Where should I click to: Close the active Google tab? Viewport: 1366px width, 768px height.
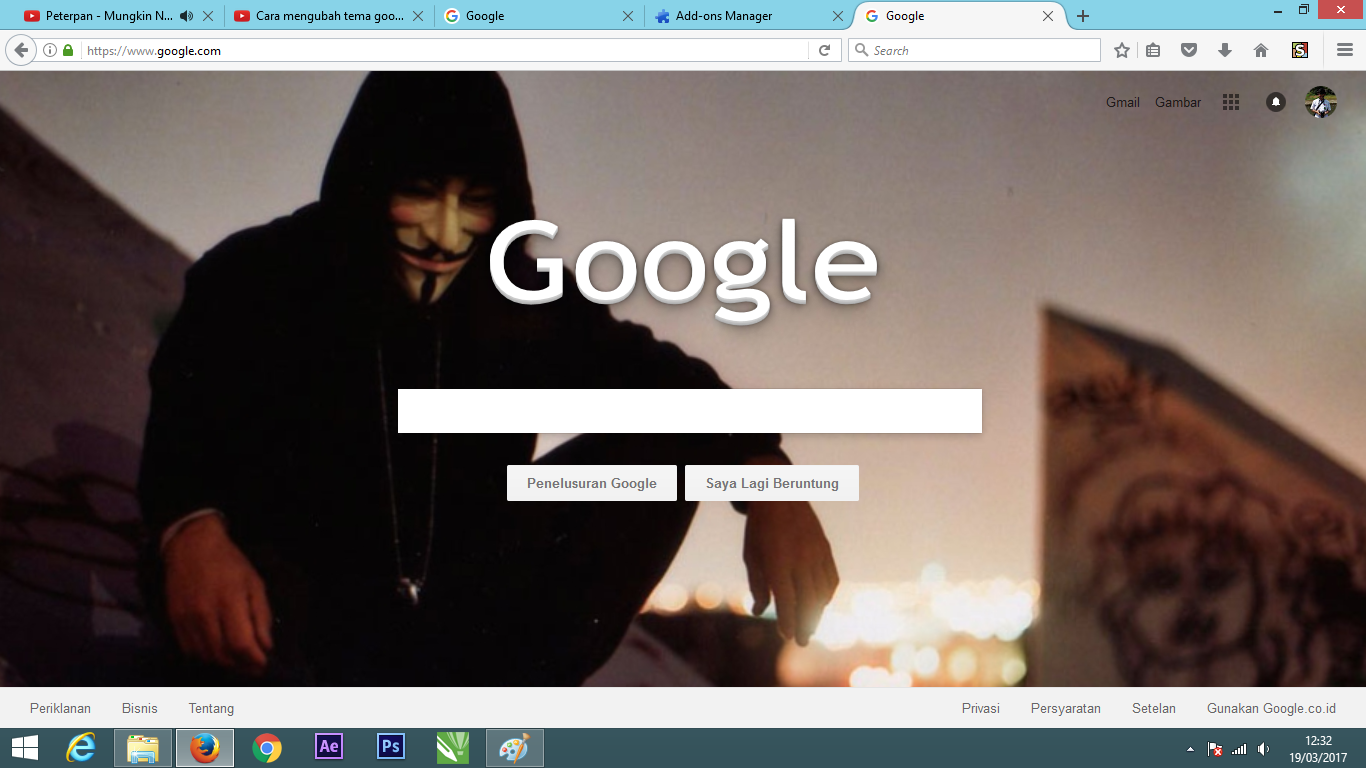pos(1048,16)
